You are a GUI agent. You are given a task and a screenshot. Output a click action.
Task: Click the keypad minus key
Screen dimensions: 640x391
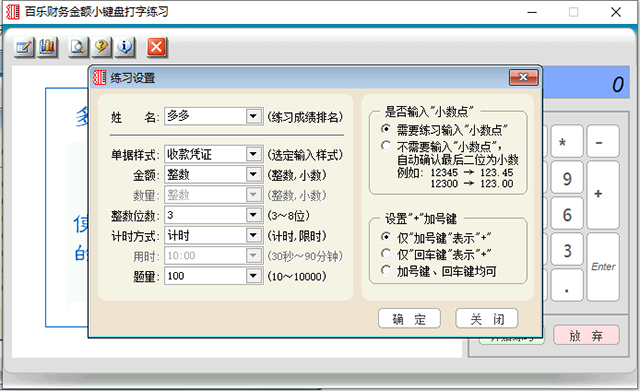click(x=603, y=142)
